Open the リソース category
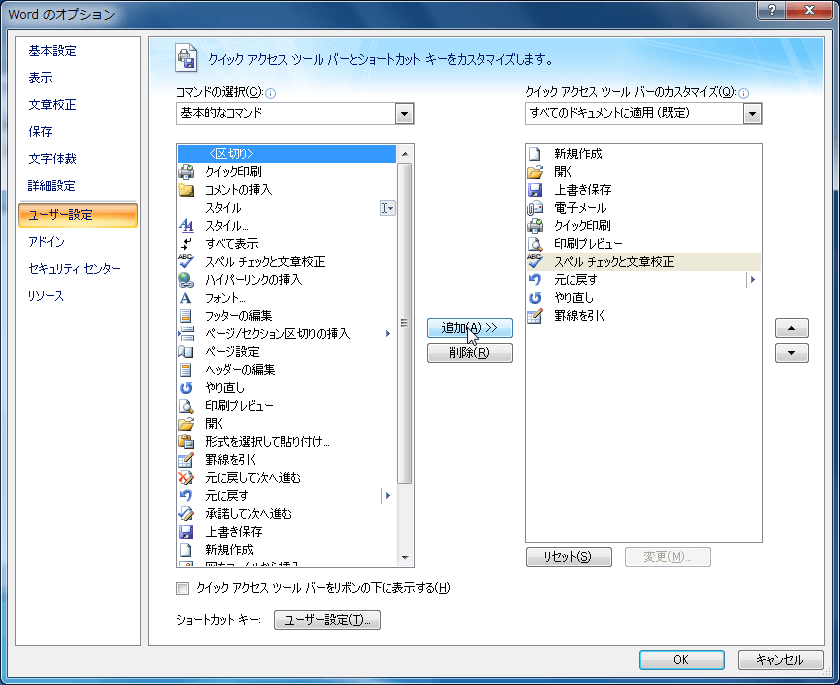 46,296
